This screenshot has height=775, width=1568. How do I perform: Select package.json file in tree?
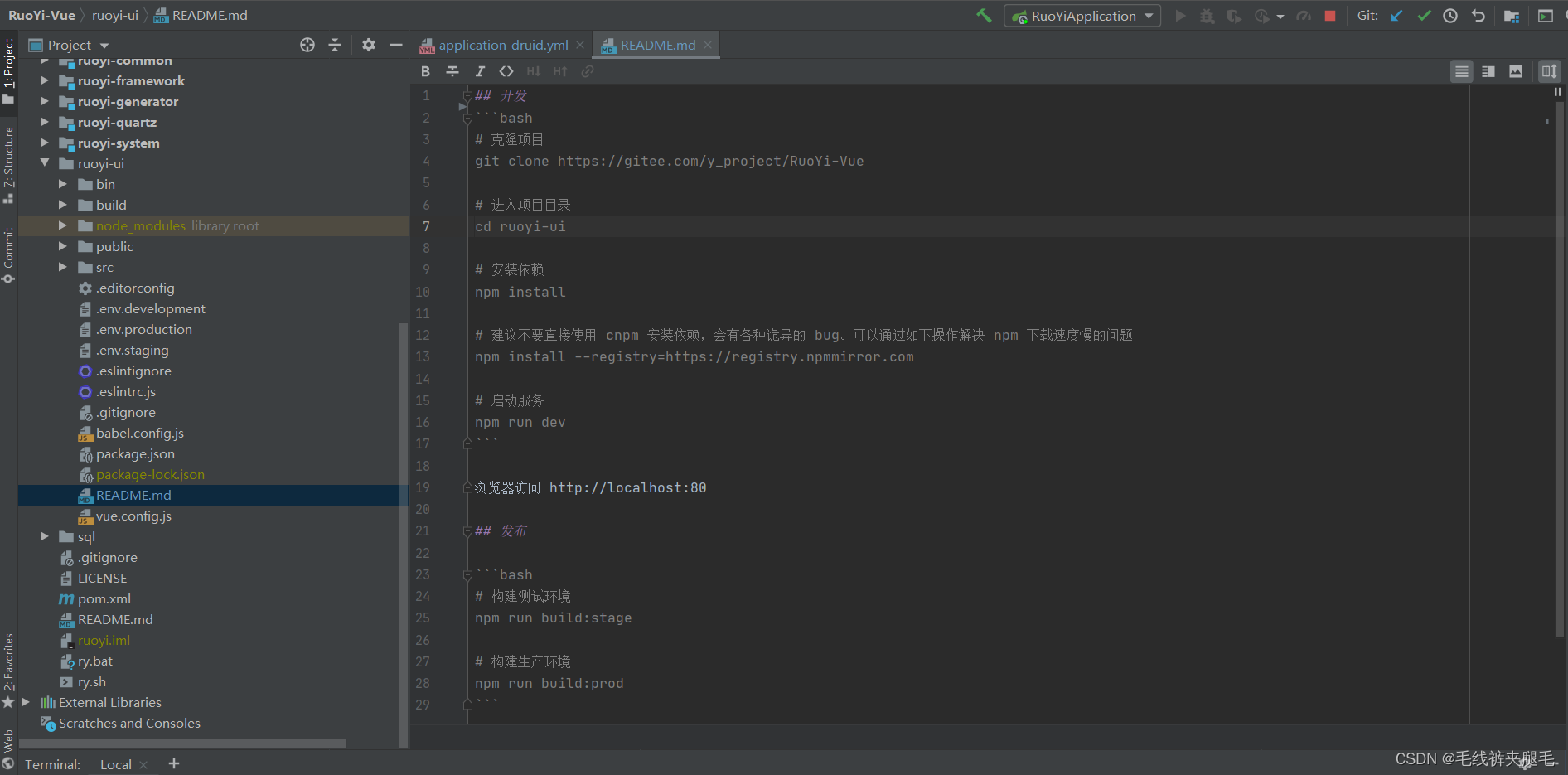tap(135, 453)
